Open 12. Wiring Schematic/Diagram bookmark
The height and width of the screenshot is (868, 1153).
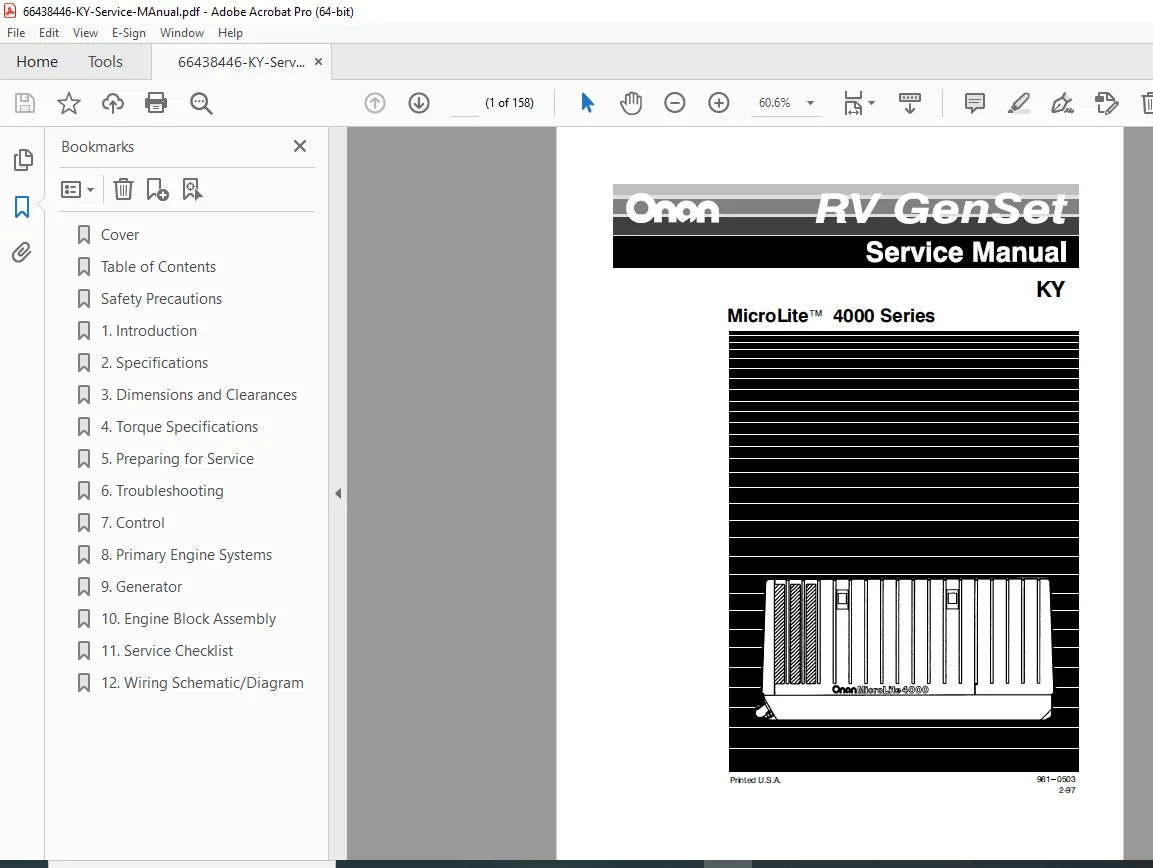point(202,683)
